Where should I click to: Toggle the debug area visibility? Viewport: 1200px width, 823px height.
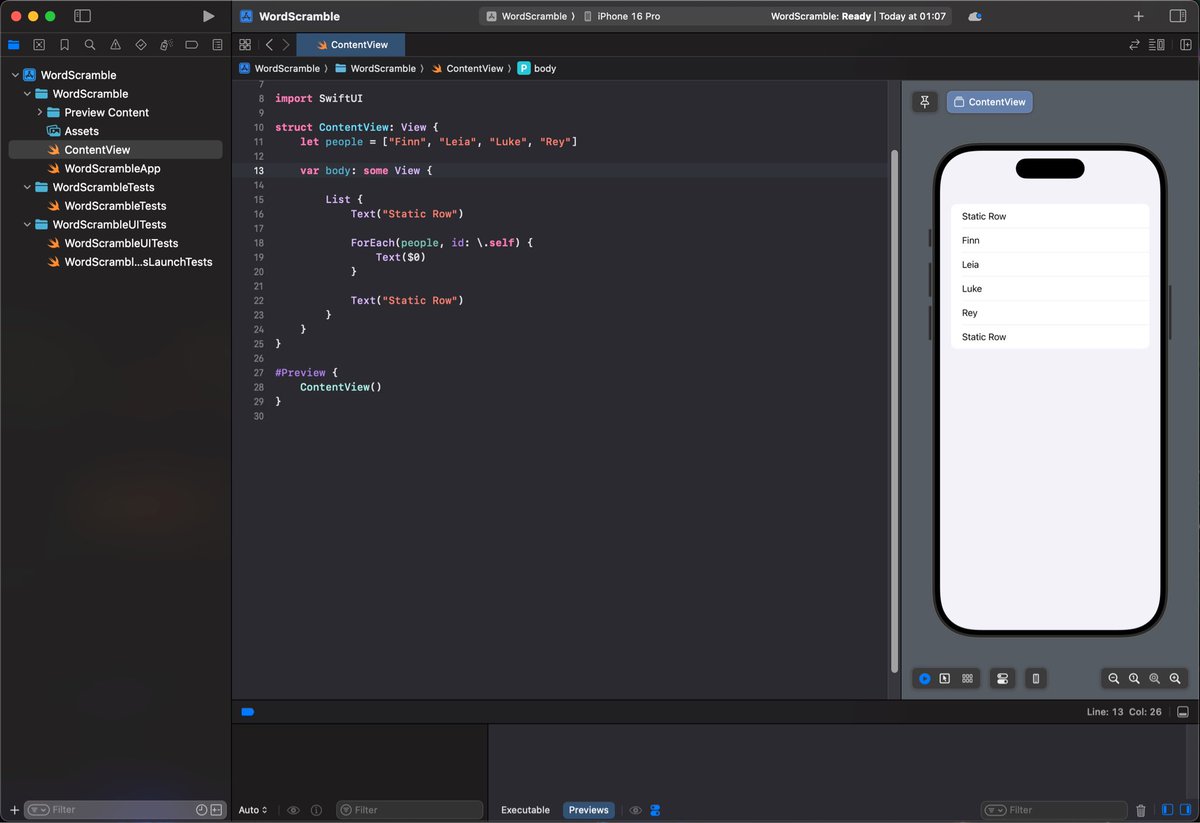tap(1183, 712)
